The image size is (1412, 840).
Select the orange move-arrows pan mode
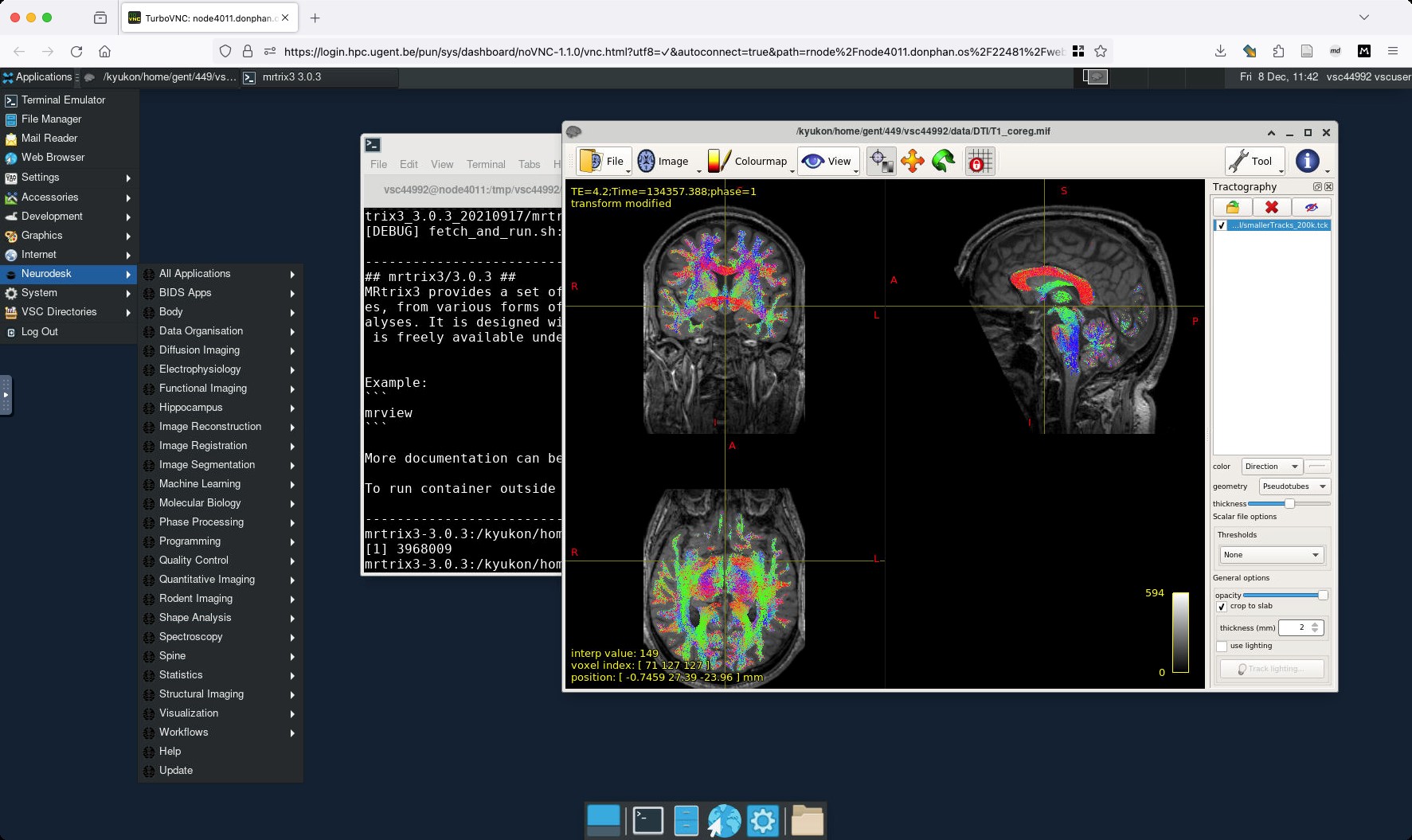point(913,161)
